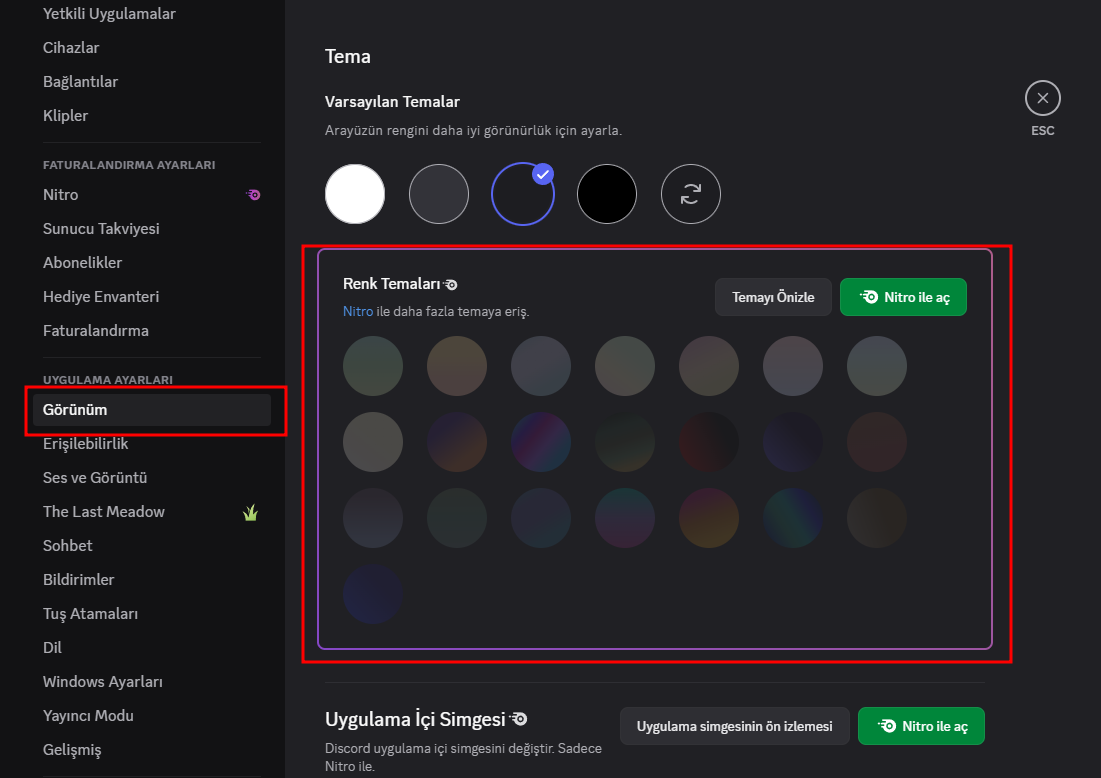Go to Sohbet settings
The image size is (1101, 778).
pyautogui.click(x=67, y=546)
